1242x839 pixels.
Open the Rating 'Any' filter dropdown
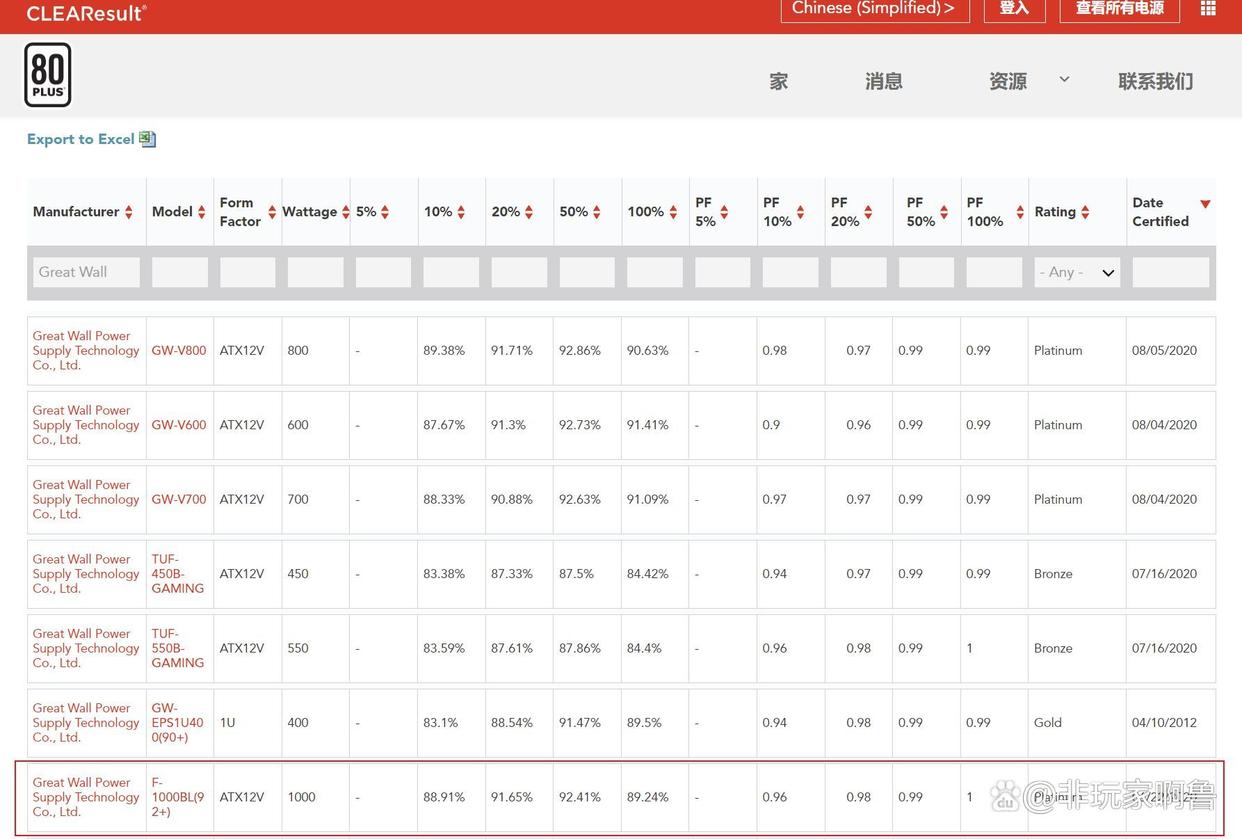coord(1077,272)
